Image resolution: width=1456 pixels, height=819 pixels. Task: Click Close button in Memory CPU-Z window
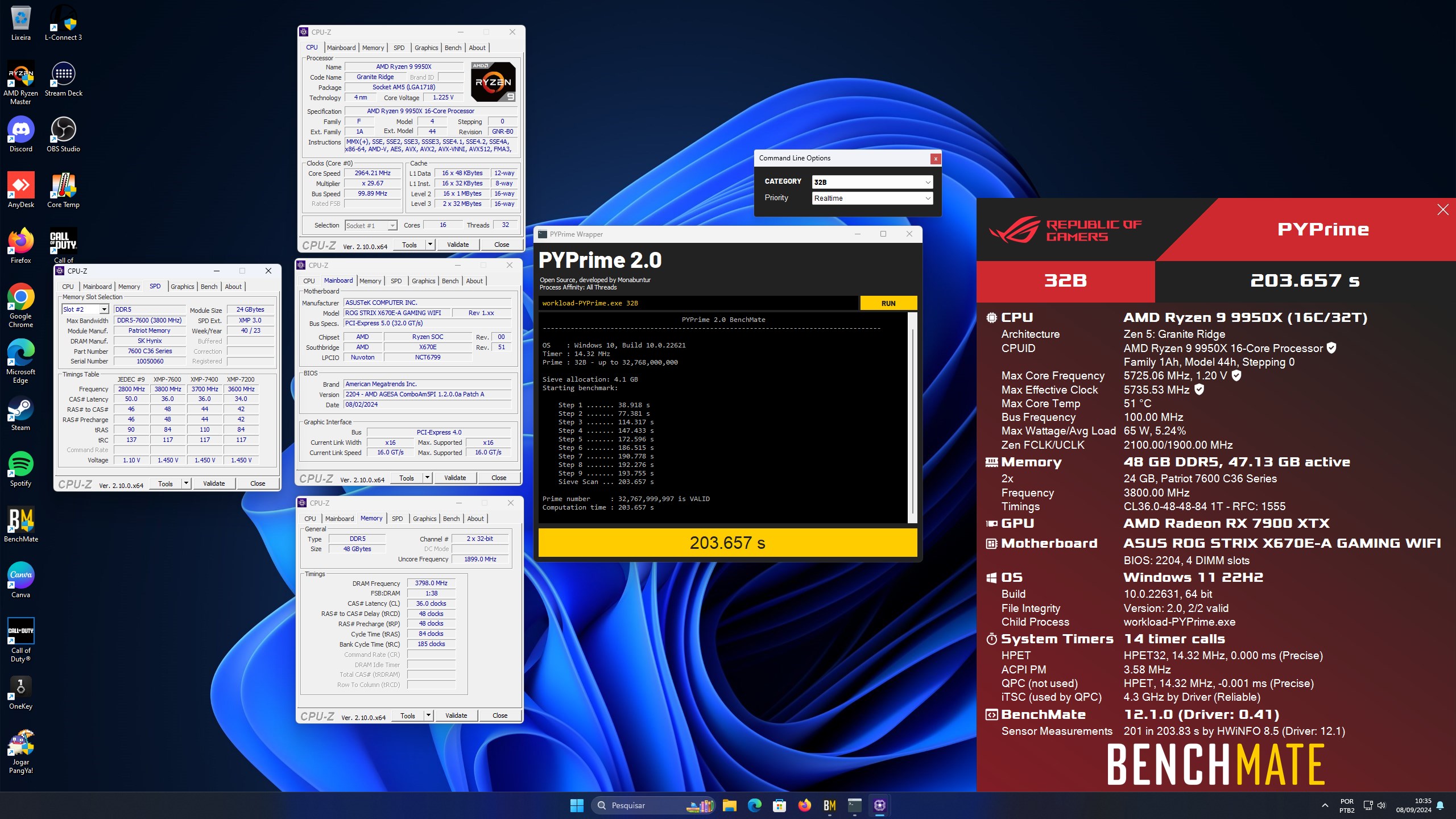click(500, 715)
